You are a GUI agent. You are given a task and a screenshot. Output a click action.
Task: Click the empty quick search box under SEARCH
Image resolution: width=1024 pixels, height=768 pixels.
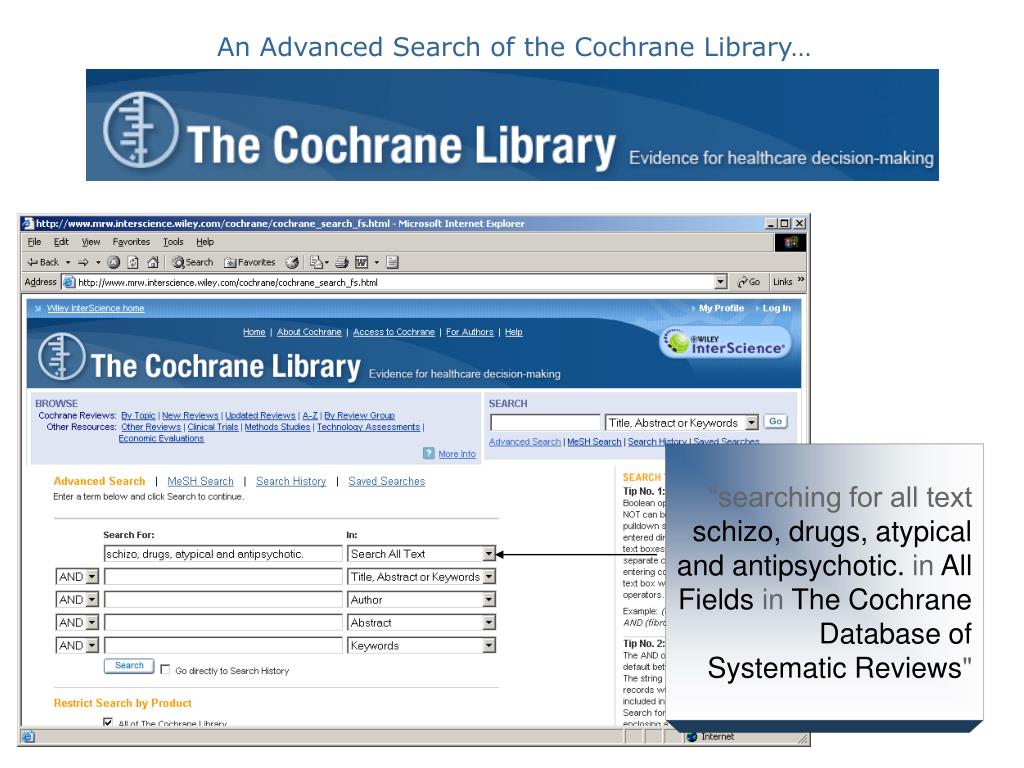[x=545, y=423]
